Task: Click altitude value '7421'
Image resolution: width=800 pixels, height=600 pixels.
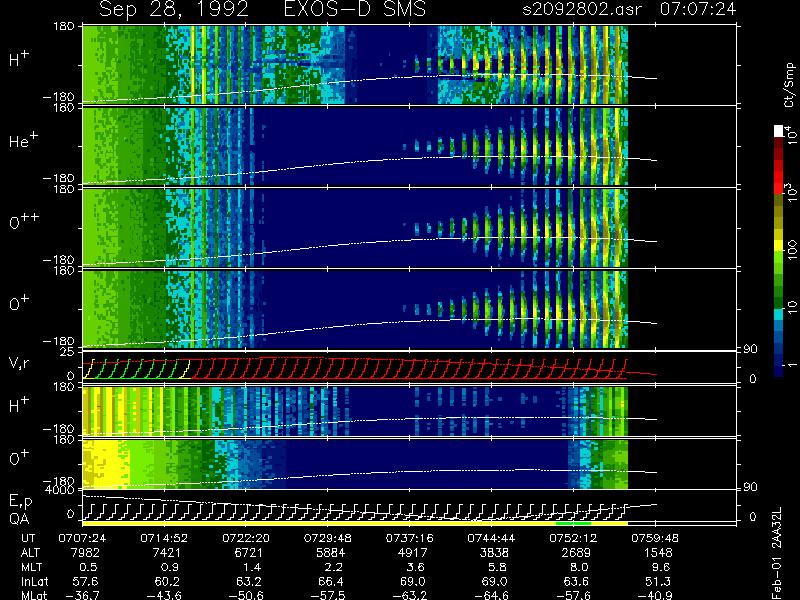Action: click(166, 553)
